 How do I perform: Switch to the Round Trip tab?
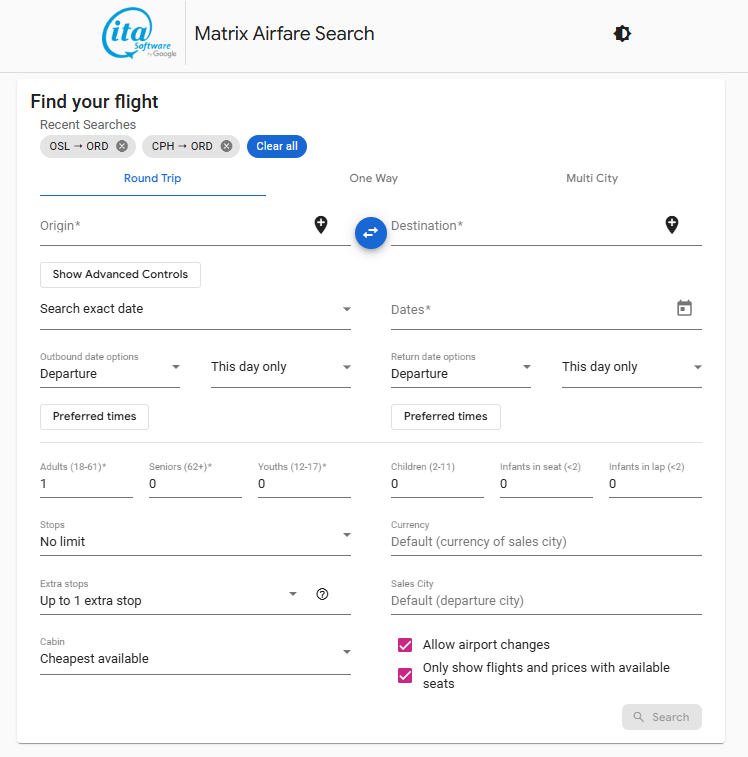(153, 179)
